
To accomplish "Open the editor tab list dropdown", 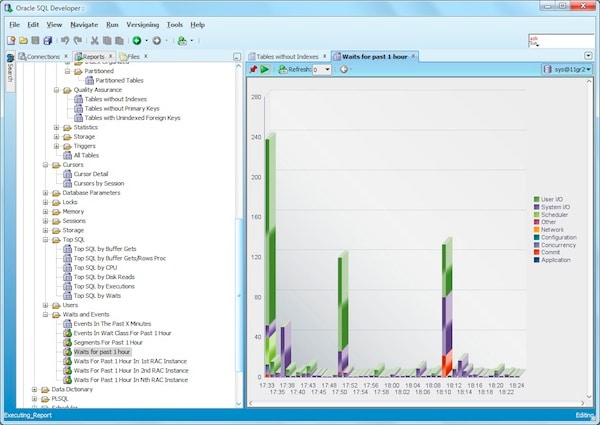I will tap(589, 56).
